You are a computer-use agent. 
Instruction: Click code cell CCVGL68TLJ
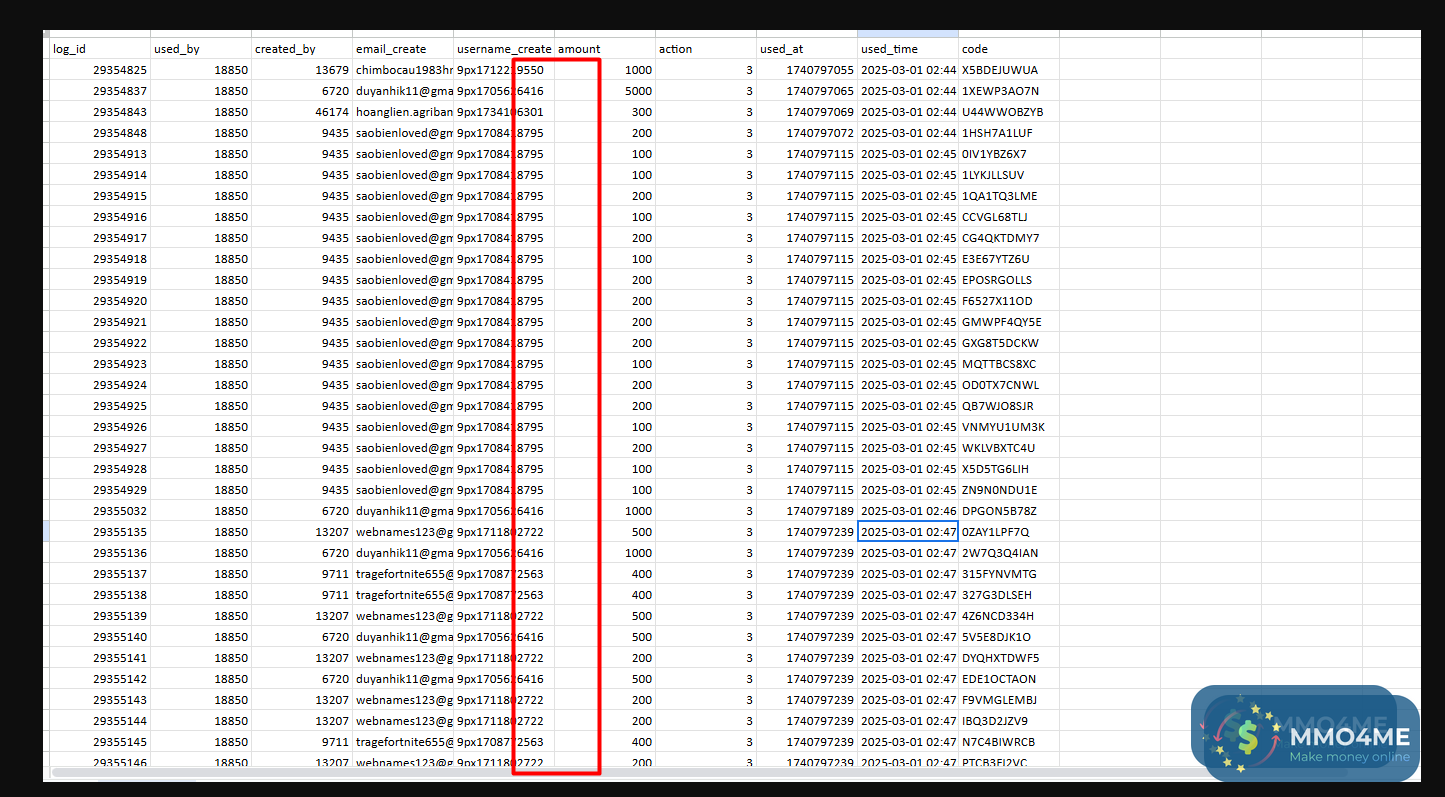(x=1009, y=217)
